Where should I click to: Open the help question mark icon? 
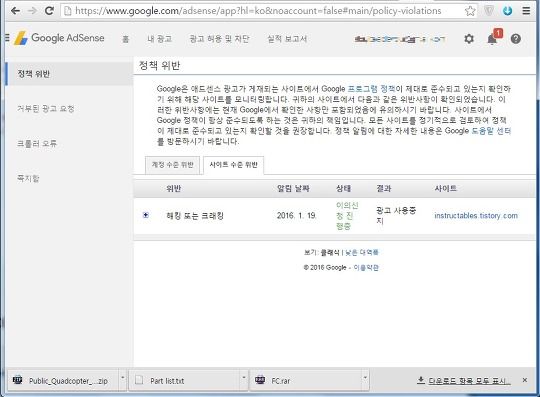tap(516, 39)
